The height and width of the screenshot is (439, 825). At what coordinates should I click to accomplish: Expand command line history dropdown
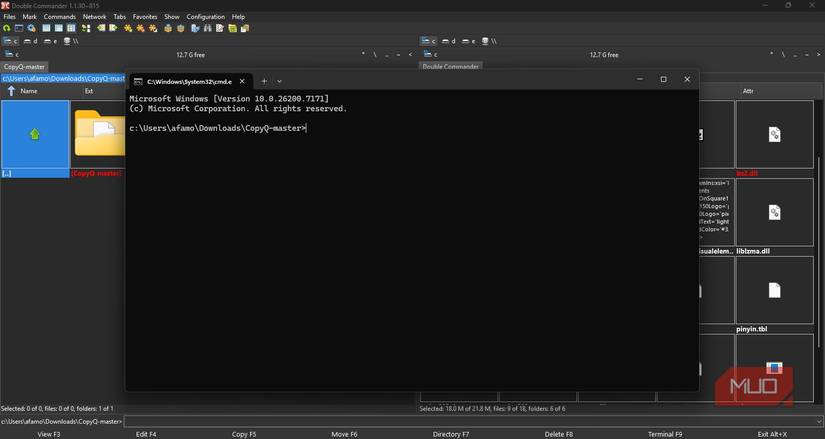(820, 421)
